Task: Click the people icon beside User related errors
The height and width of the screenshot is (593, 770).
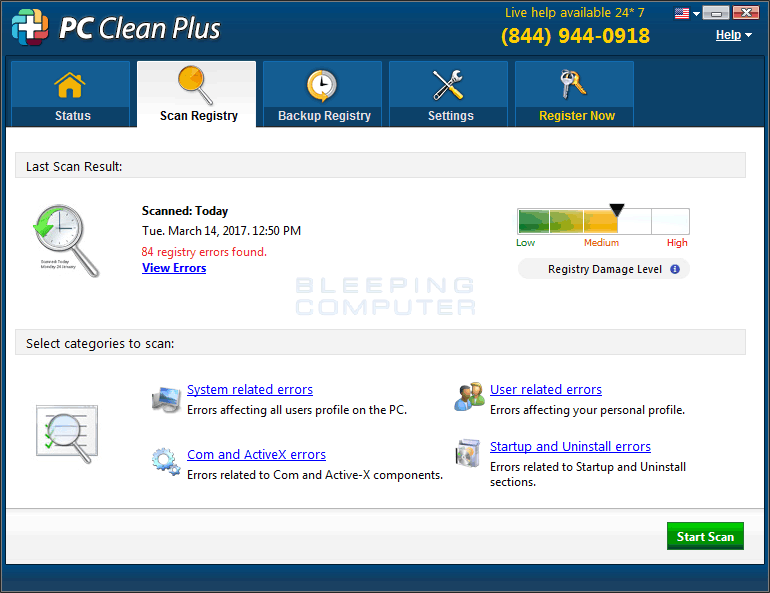Action: click(469, 397)
